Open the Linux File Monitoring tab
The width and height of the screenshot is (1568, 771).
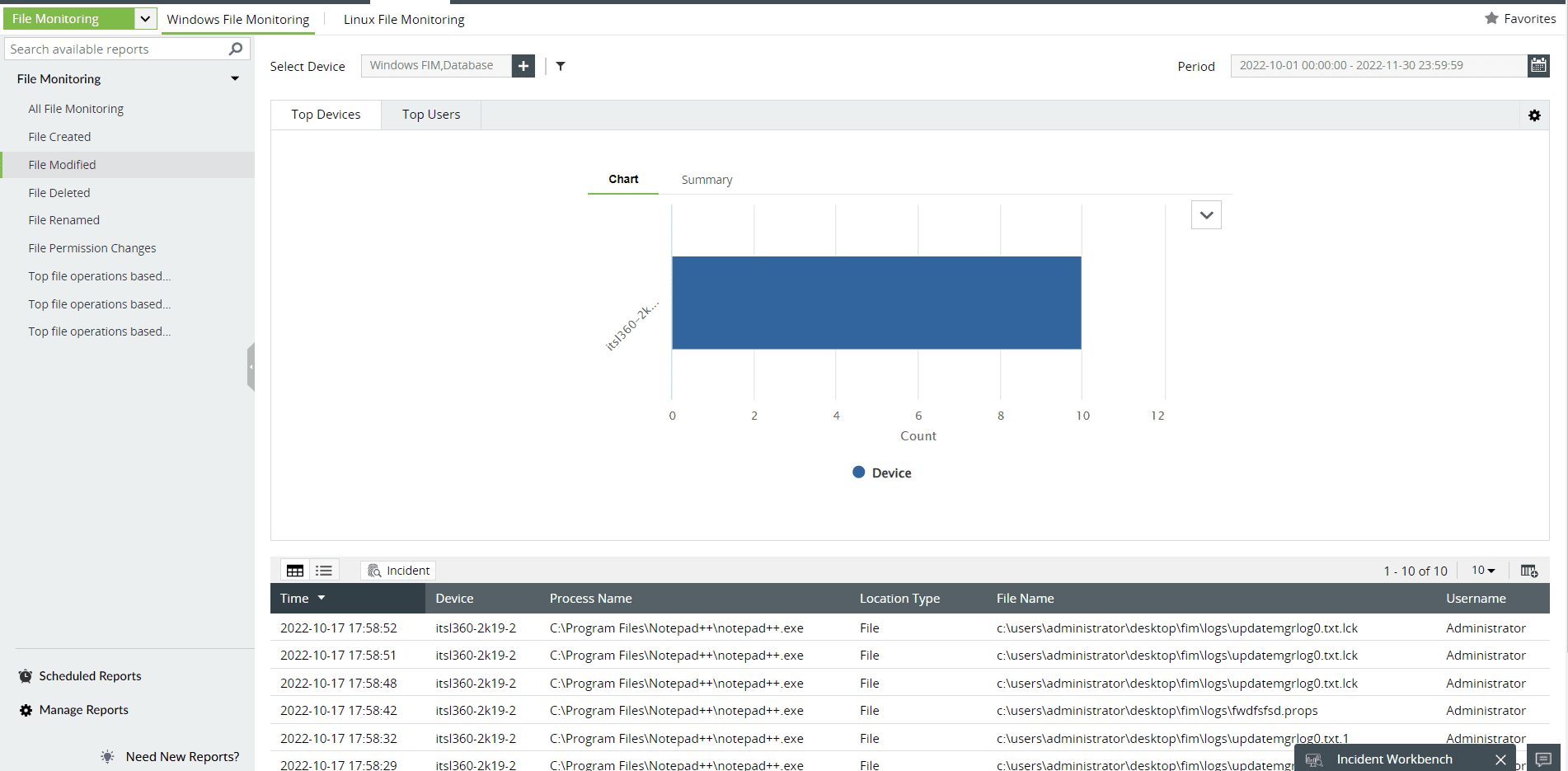pyautogui.click(x=404, y=19)
